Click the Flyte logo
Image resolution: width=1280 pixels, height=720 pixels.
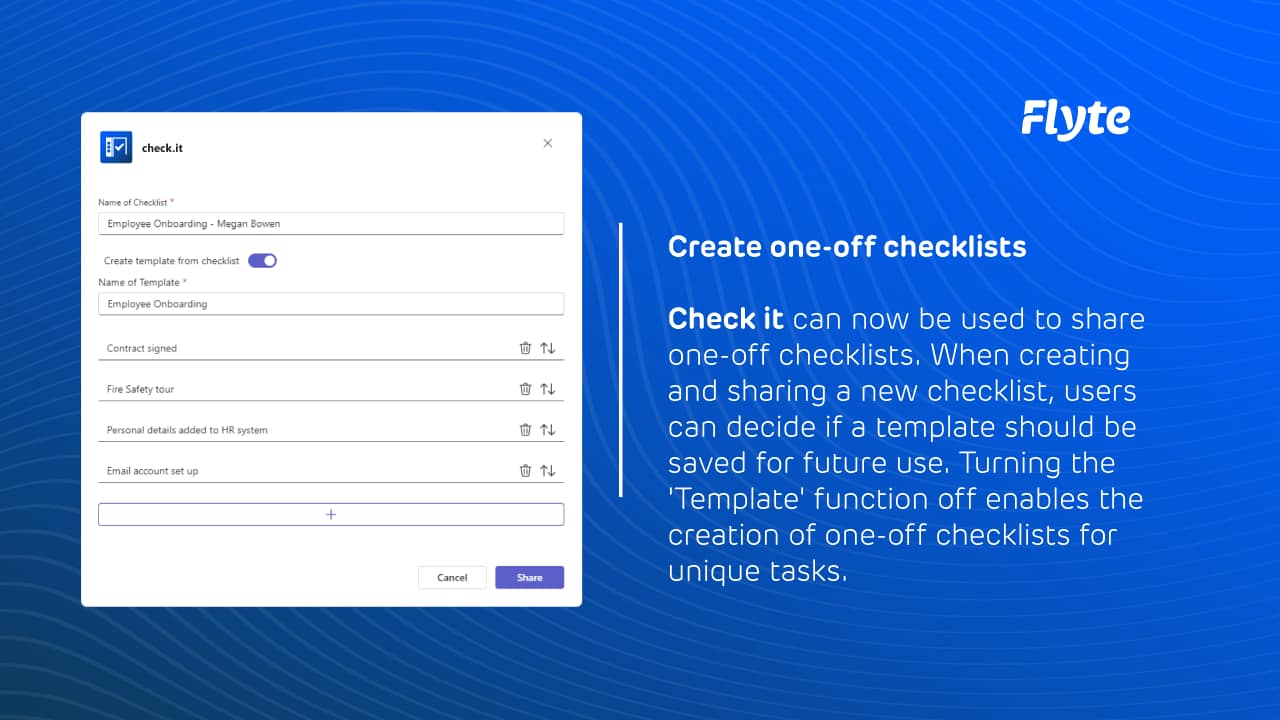(x=1075, y=118)
